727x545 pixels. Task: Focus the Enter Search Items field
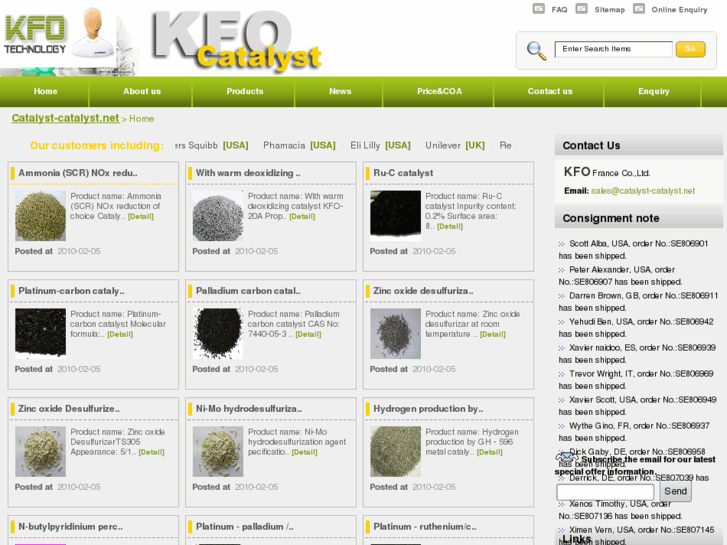click(x=613, y=49)
